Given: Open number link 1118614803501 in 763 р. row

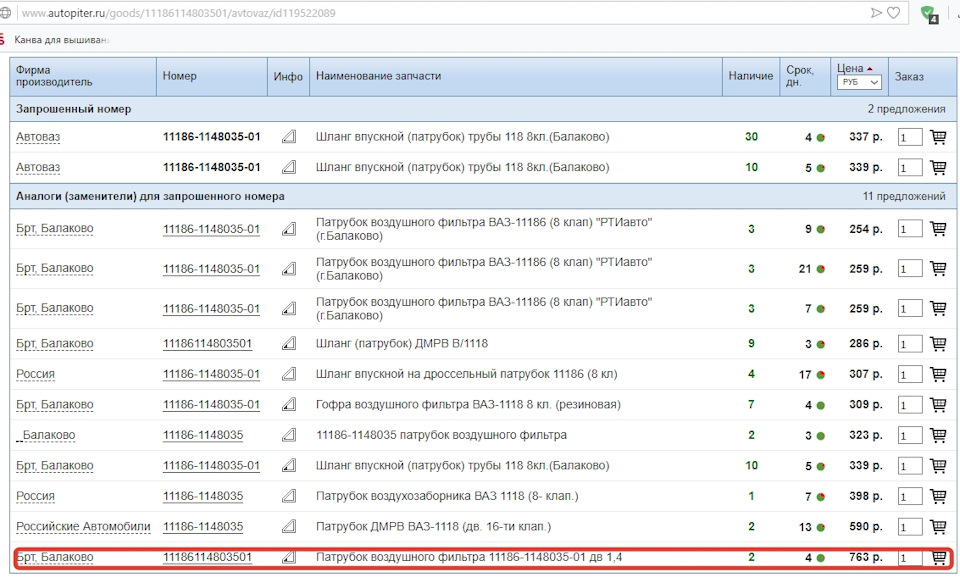Looking at the screenshot, I should point(207,557).
